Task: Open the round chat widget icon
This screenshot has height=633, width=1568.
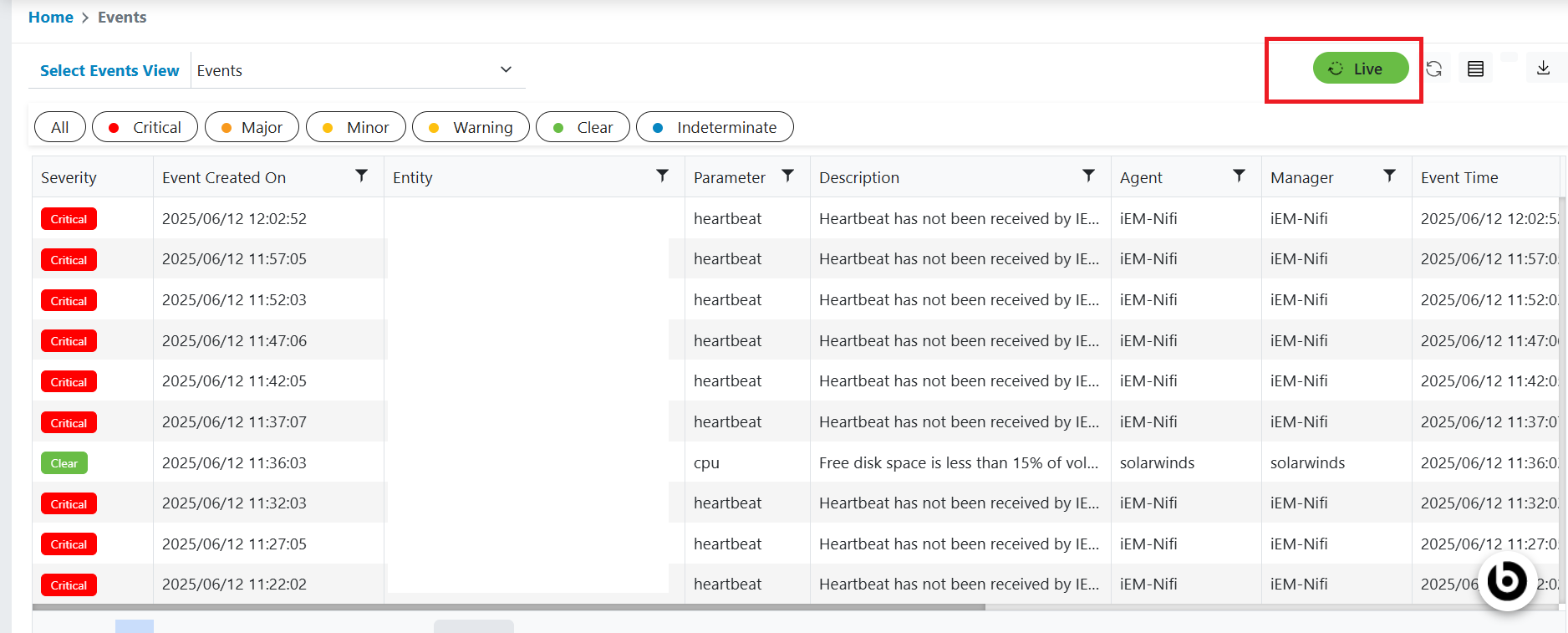Action: [1507, 580]
